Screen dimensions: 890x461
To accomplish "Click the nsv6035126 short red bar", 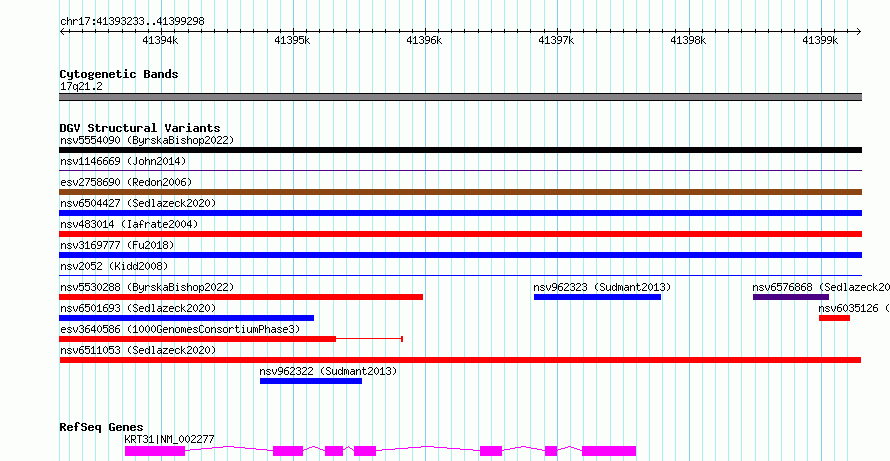I will pyautogui.click(x=834, y=318).
